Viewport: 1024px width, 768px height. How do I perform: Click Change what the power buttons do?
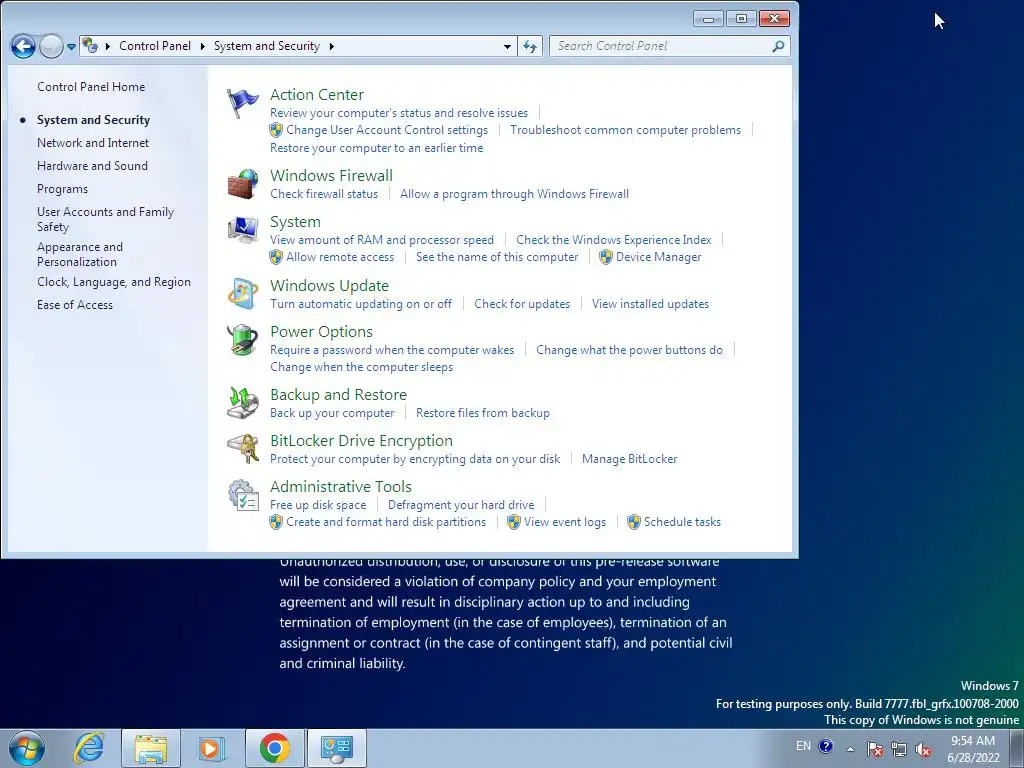point(629,350)
